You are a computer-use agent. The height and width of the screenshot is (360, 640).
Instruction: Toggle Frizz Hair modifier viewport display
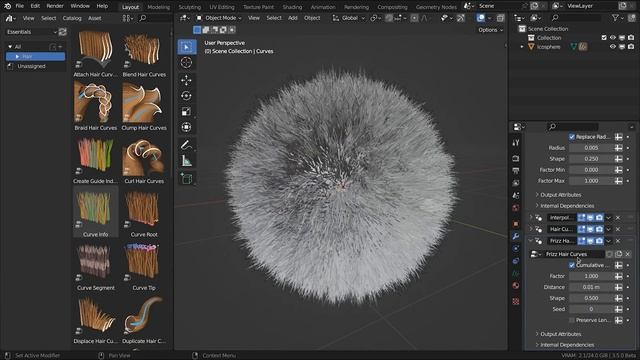pyautogui.click(x=590, y=241)
